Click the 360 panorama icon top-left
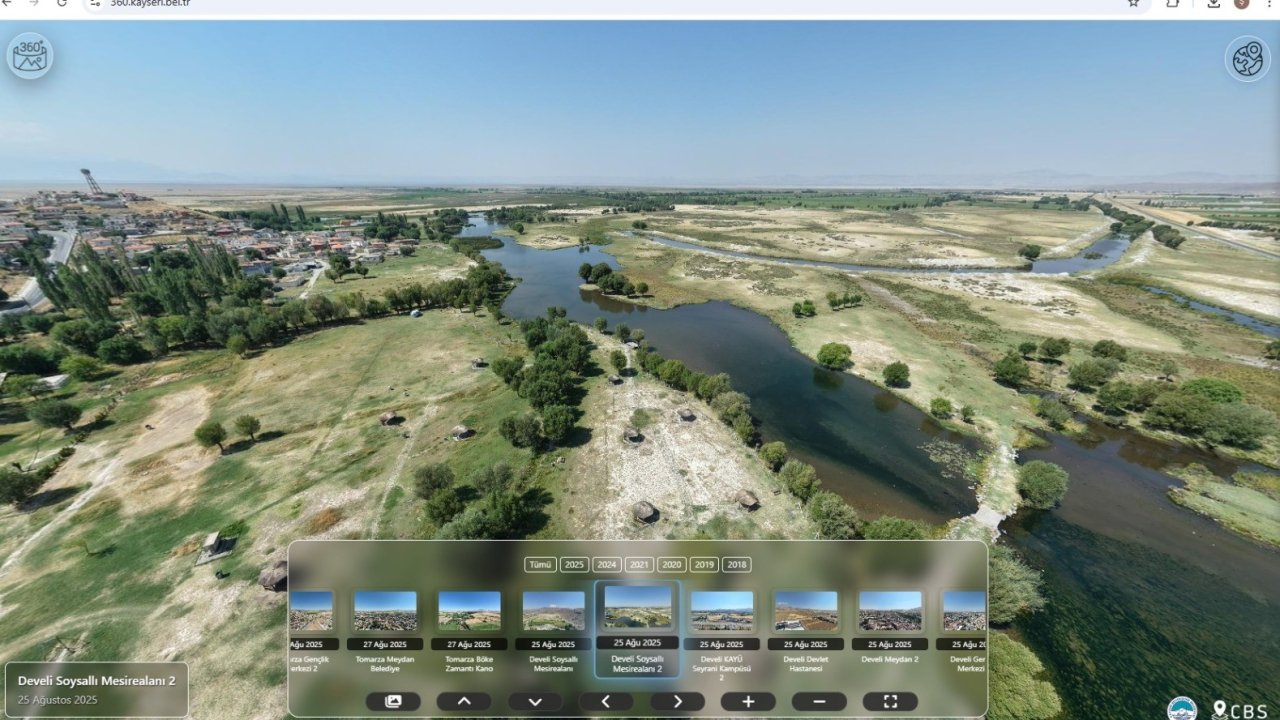 pyautogui.click(x=30, y=55)
